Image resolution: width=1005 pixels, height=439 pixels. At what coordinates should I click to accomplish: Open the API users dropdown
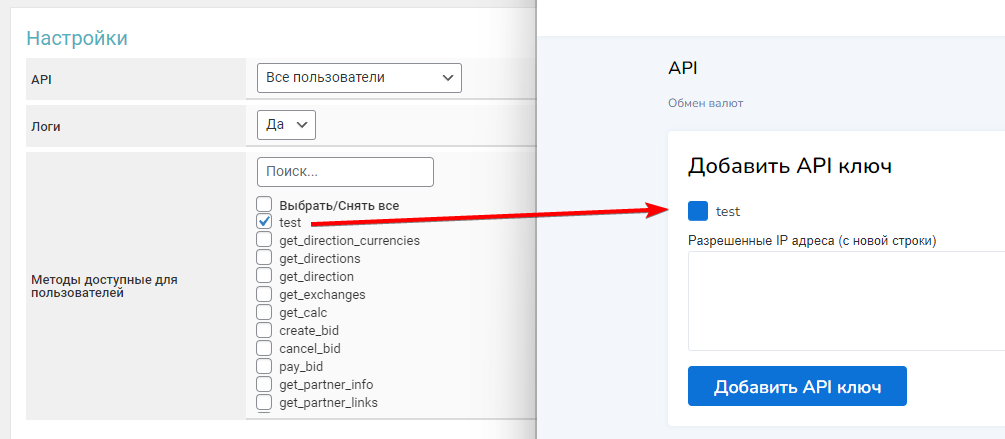coord(359,78)
